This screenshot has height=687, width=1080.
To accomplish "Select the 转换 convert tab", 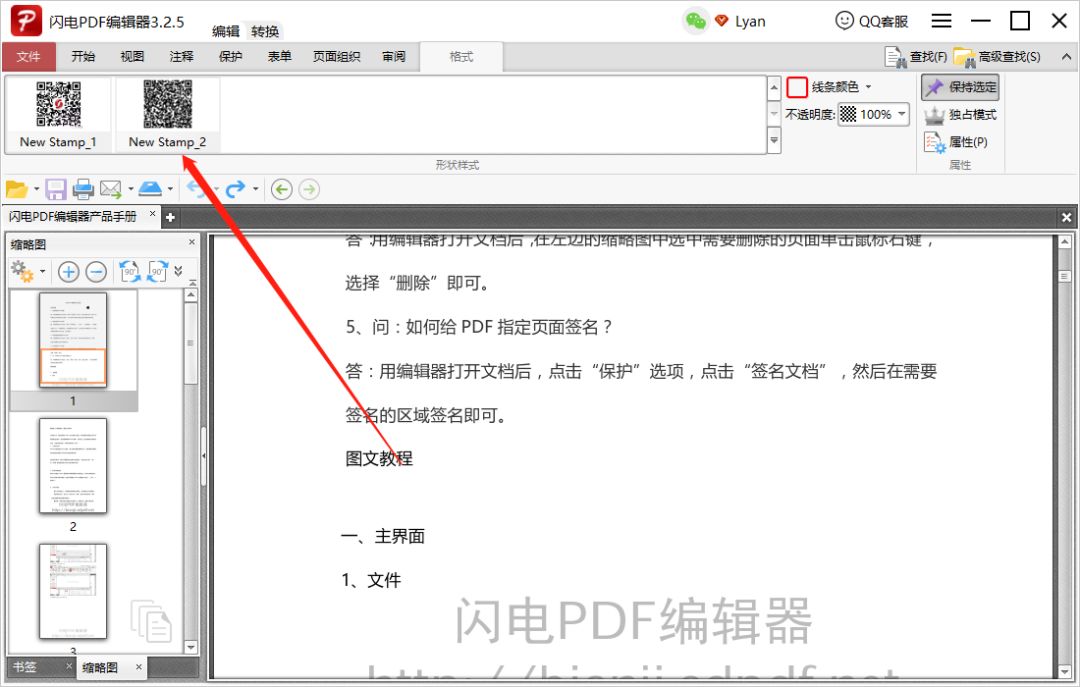I will coord(264,31).
